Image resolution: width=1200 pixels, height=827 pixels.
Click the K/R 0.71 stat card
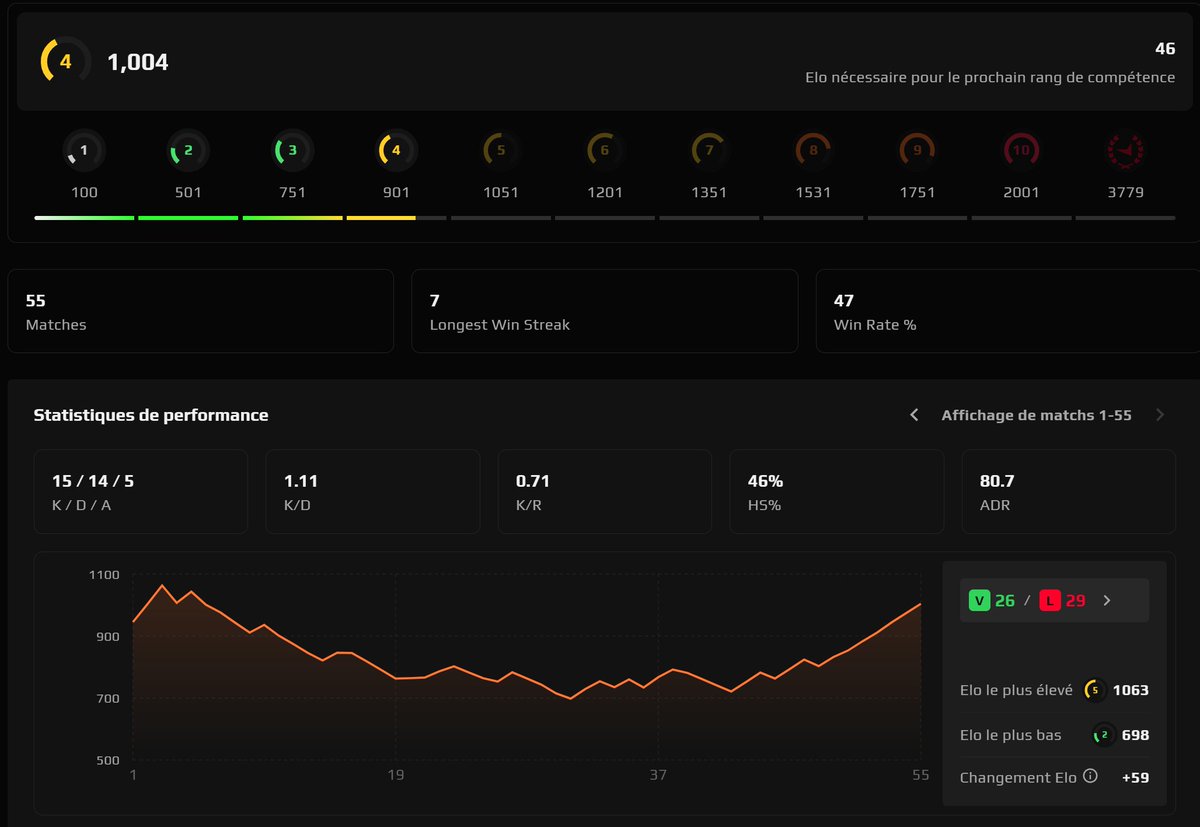pos(605,492)
